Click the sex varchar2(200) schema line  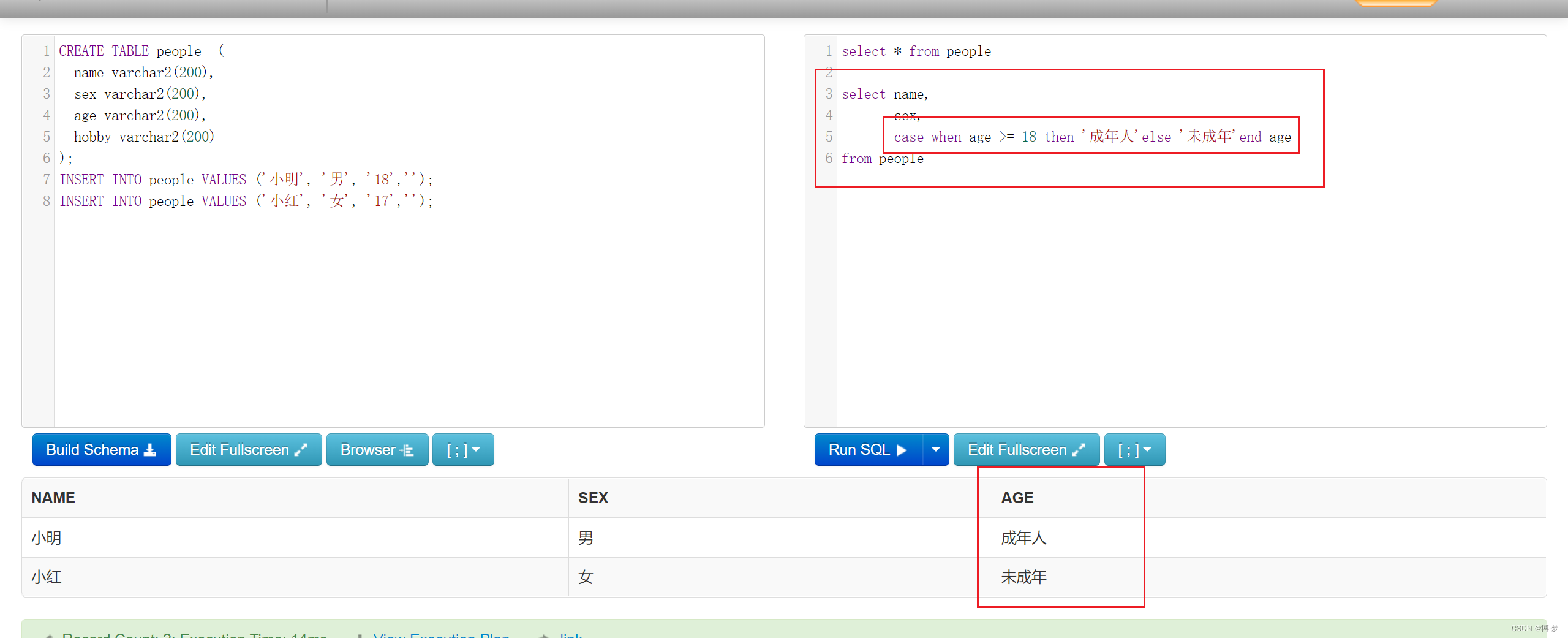pos(140,94)
